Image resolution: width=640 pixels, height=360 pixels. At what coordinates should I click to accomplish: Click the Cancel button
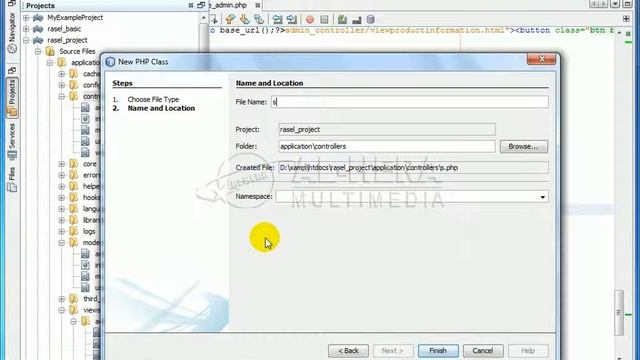click(483, 351)
